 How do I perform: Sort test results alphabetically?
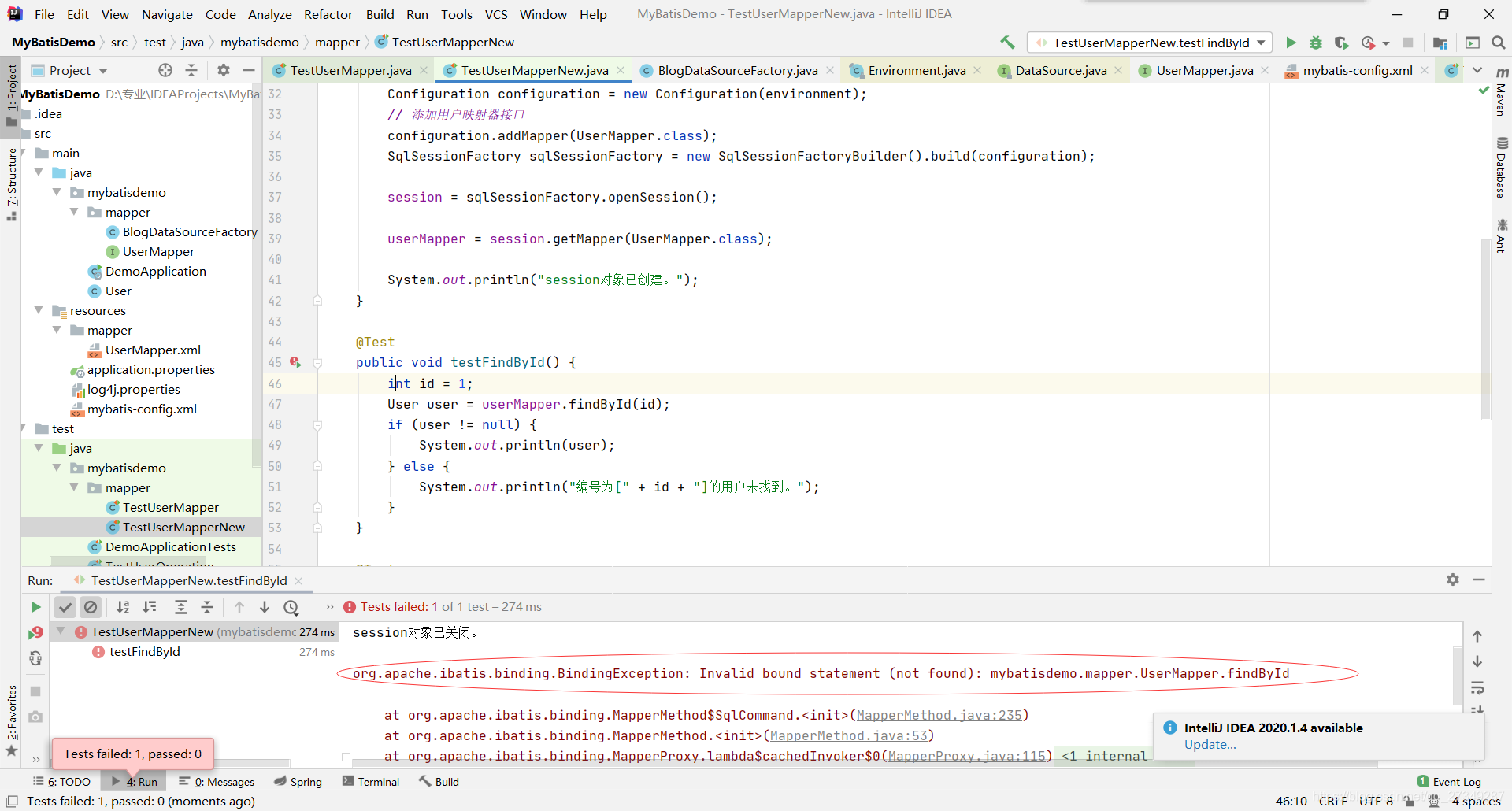pyautogui.click(x=123, y=607)
